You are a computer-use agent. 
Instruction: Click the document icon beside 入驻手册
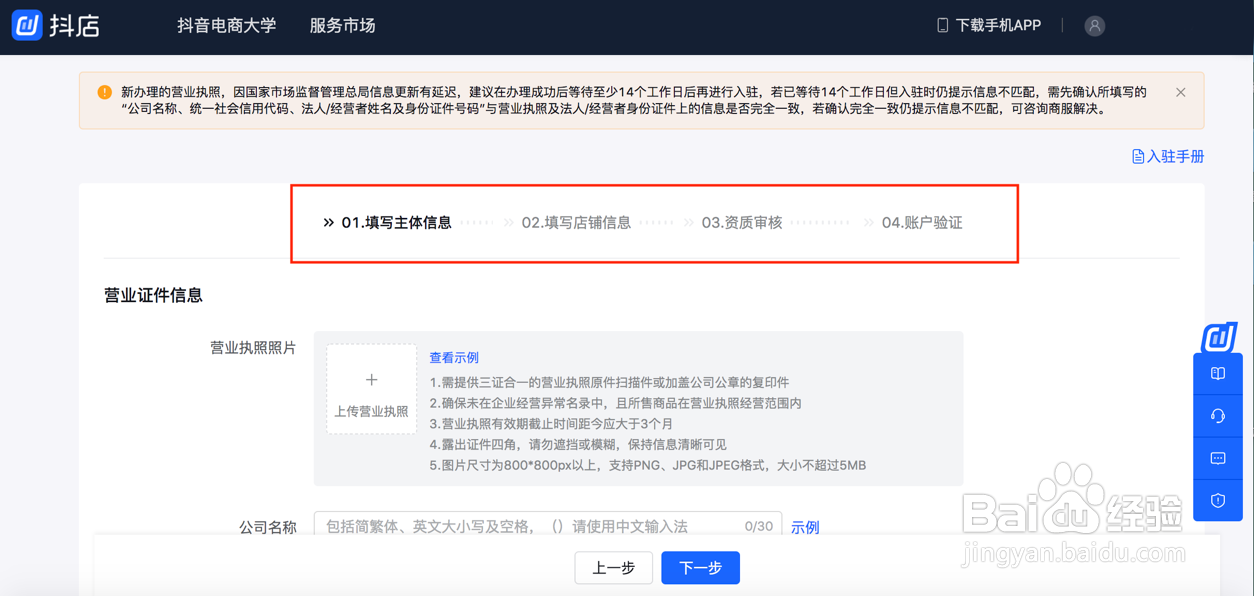[x=1138, y=157]
